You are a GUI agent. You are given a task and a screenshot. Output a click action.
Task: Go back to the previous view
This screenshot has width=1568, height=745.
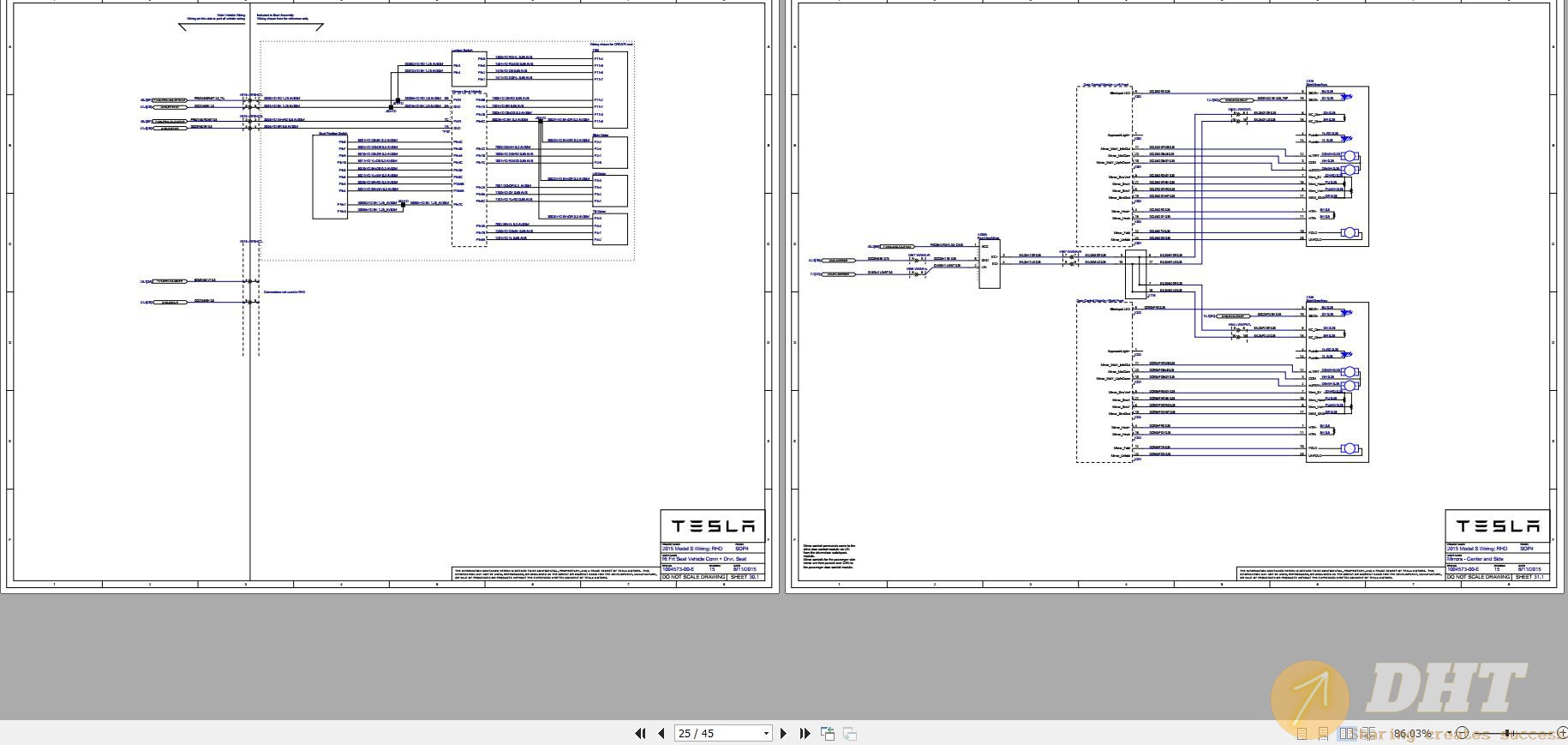pos(828,733)
